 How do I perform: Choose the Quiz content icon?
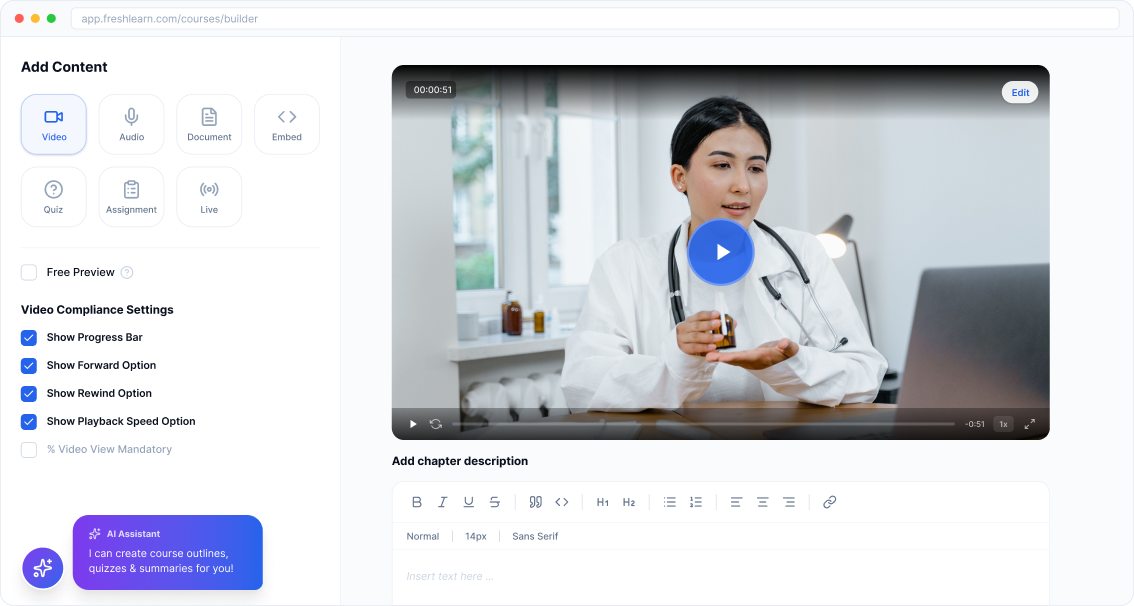[x=54, y=197]
